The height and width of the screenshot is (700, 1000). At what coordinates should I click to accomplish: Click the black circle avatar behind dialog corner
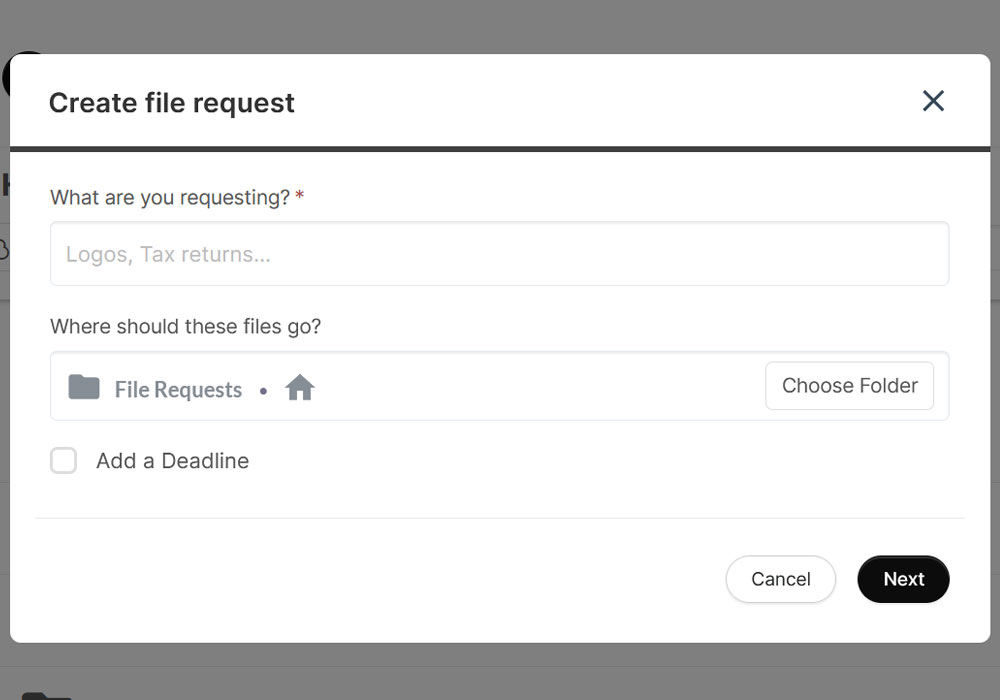click(6, 75)
